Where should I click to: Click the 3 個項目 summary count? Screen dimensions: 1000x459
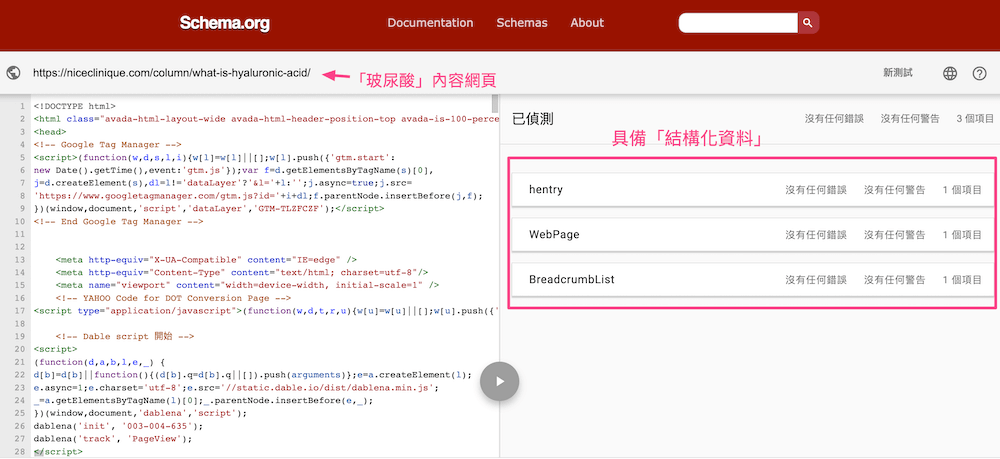(x=975, y=119)
